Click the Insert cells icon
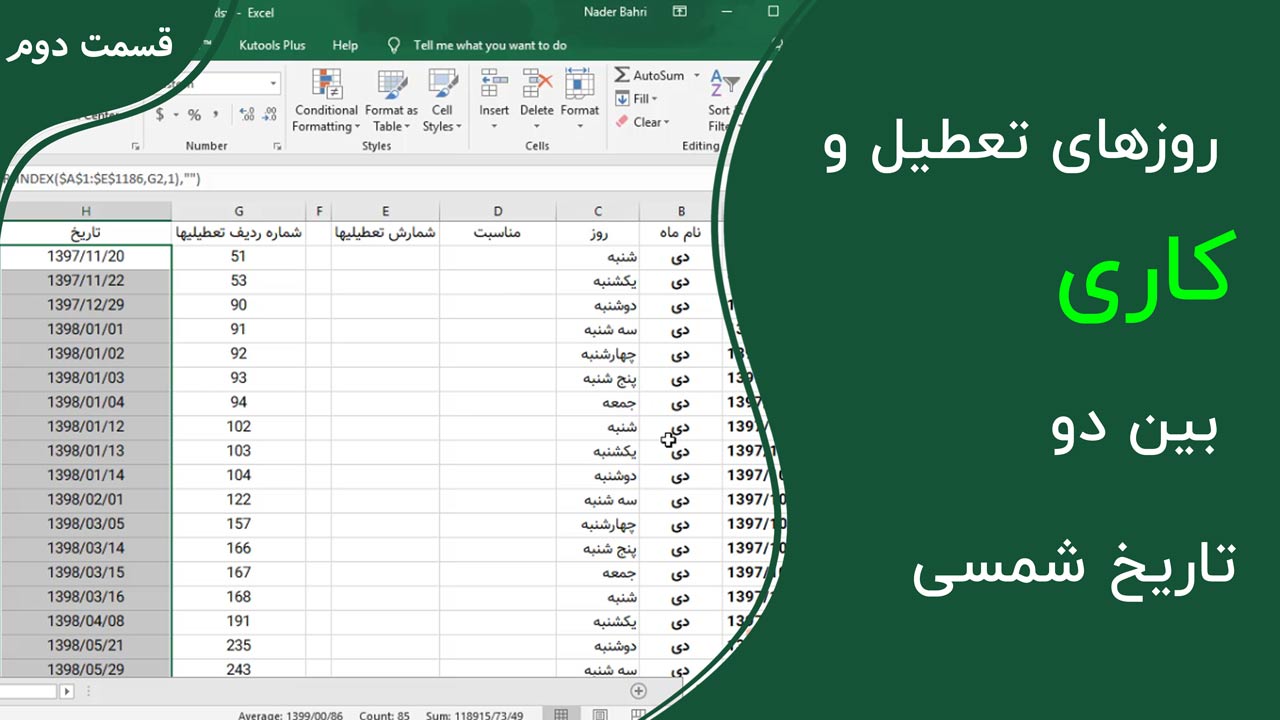This screenshot has height=720, width=1280. pyautogui.click(x=494, y=84)
